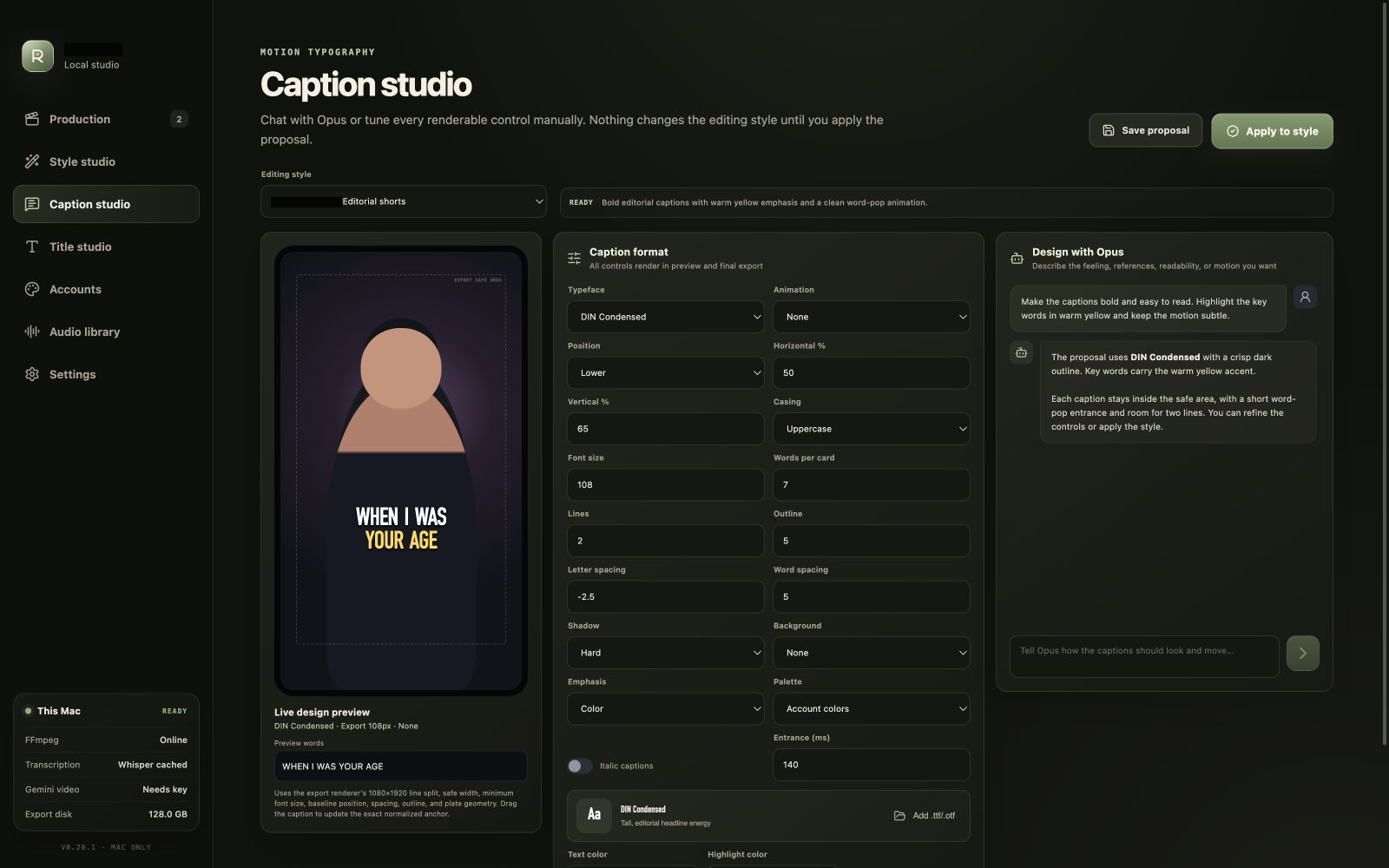This screenshot has width=1389, height=868.
Task: Click the Letter spacing field
Action: [x=666, y=597]
